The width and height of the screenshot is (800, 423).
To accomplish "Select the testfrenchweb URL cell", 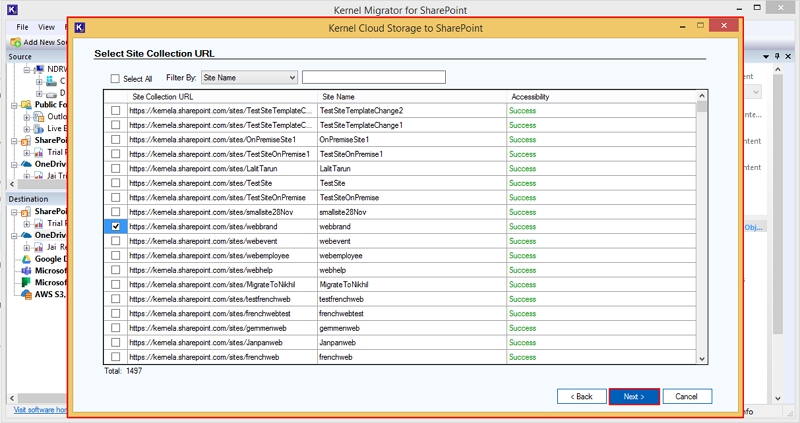I will 222,299.
